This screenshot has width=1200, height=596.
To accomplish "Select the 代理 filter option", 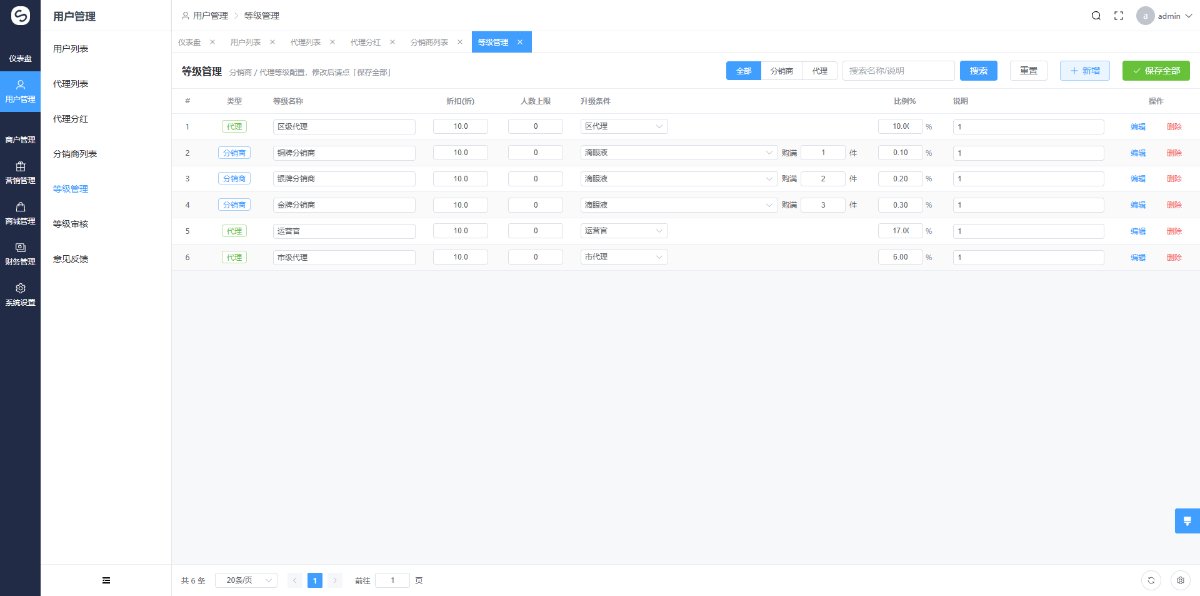I will point(820,71).
